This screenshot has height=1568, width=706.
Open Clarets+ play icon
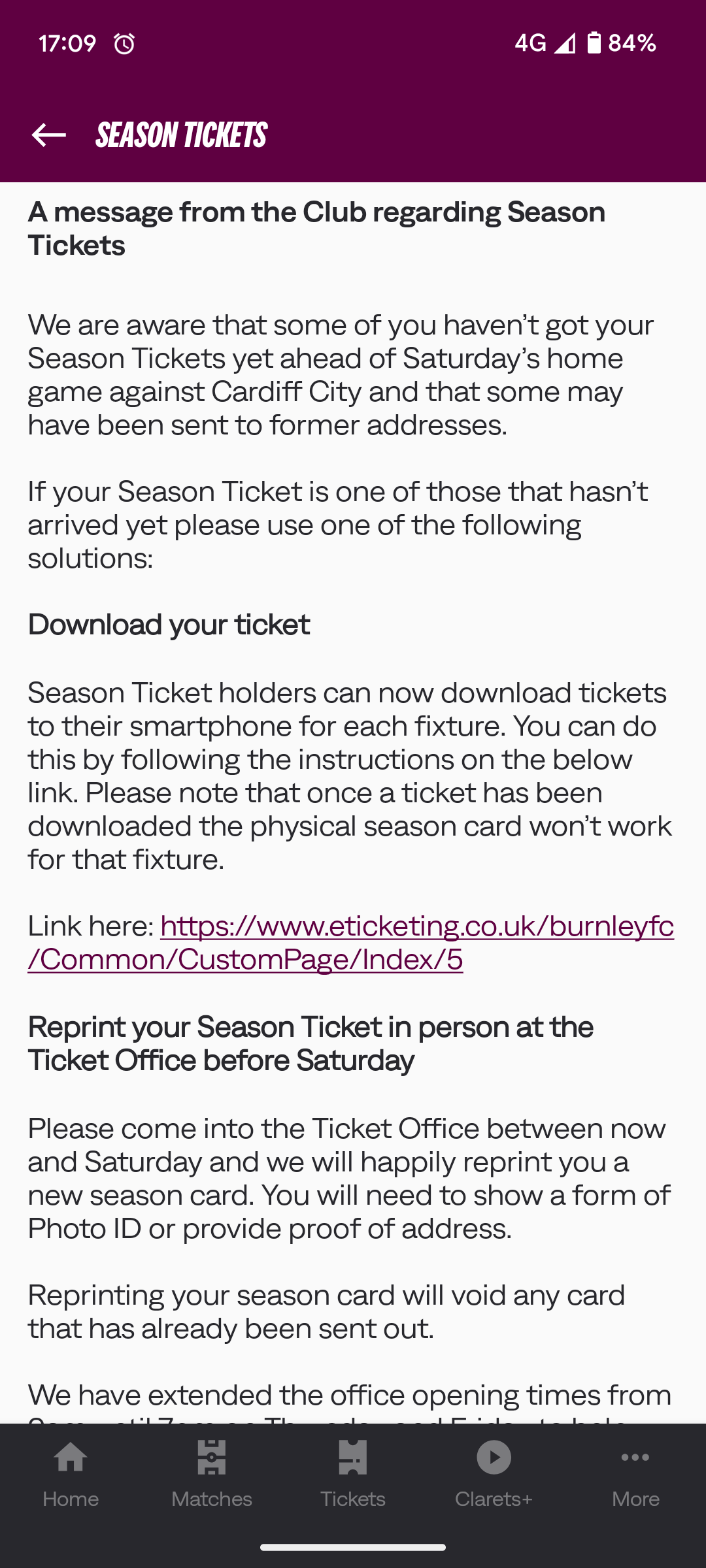pyautogui.click(x=494, y=1457)
